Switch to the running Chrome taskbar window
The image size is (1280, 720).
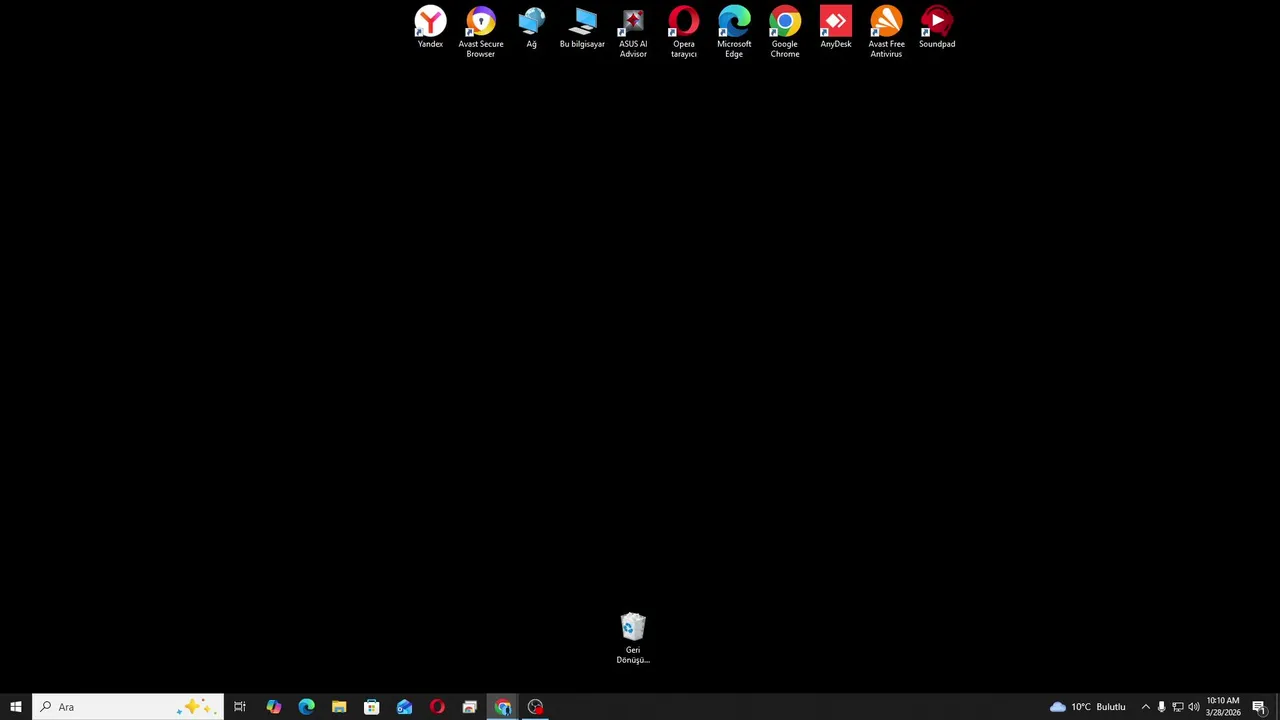point(503,707)
